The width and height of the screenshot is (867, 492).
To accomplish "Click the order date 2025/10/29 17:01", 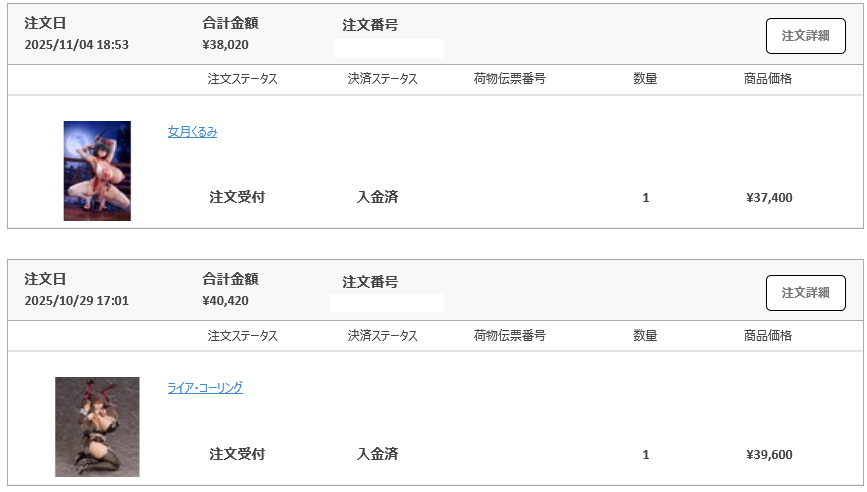I will 77,301.
